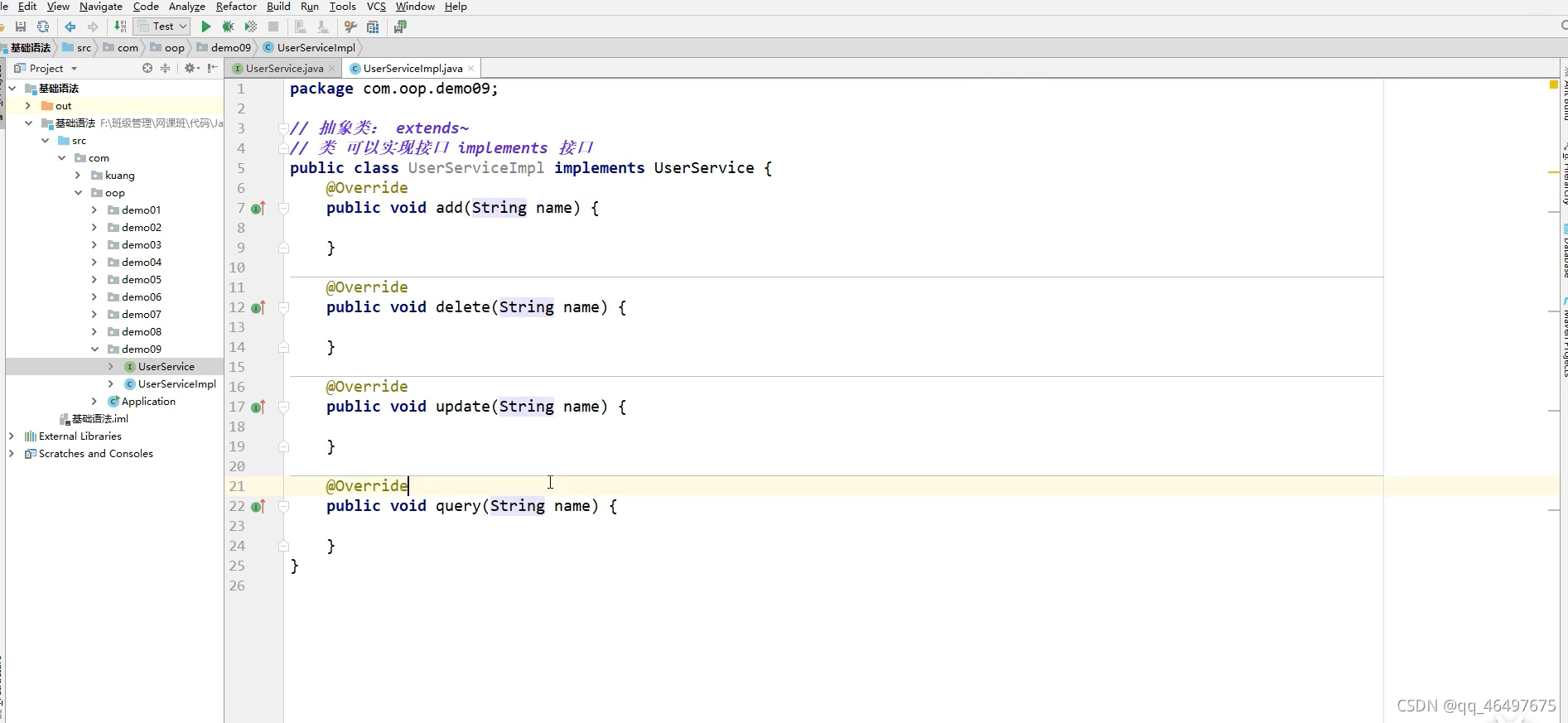Collapse all in the Project panel

[x=165, y=68]
